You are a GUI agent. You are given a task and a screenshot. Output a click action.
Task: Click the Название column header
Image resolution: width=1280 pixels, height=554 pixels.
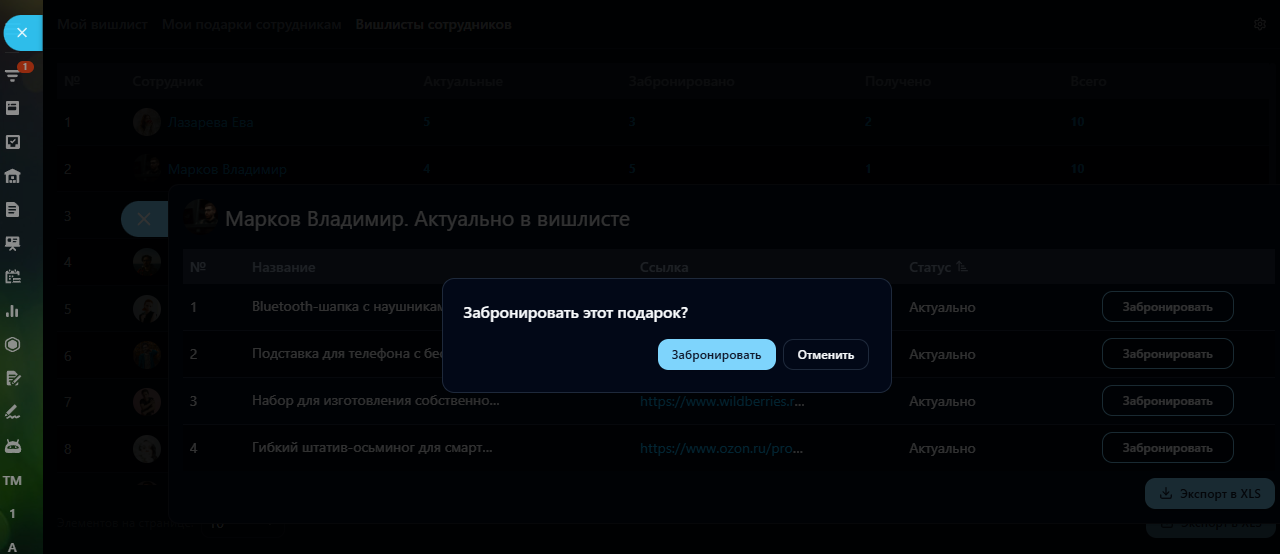coord(284,267)
